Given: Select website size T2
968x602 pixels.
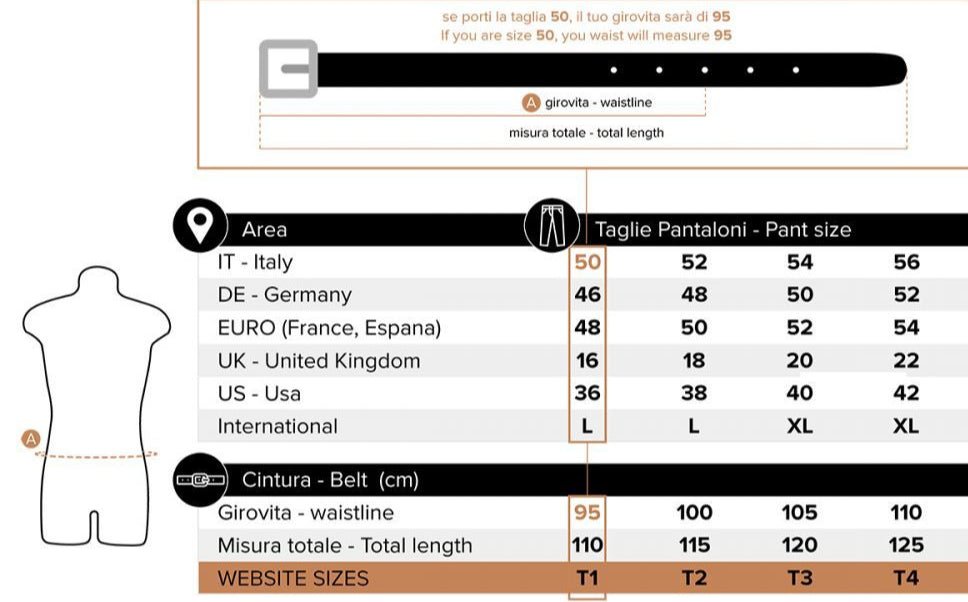Looking at the screenshot, I should pos(694,578).
